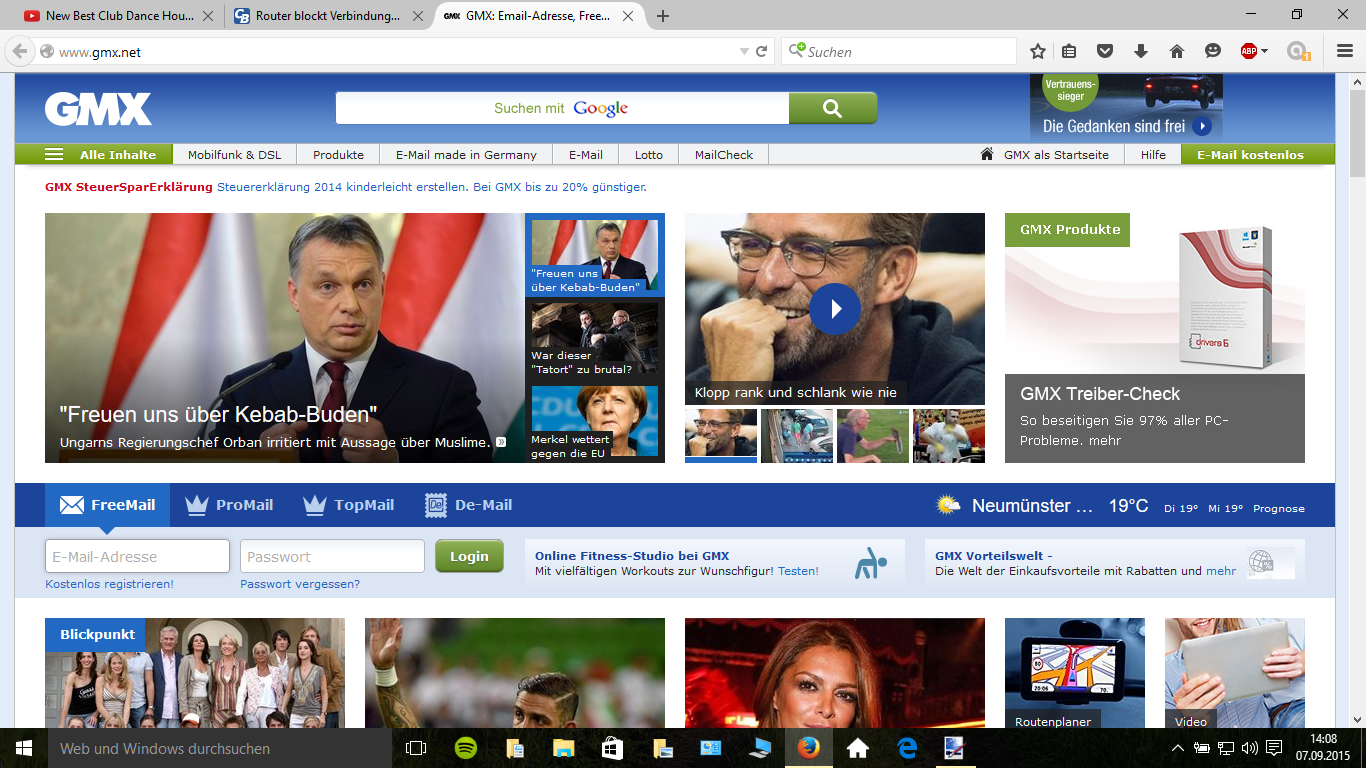
Task: Bookmark this page with the star icon
Action: pos(1038,51)
